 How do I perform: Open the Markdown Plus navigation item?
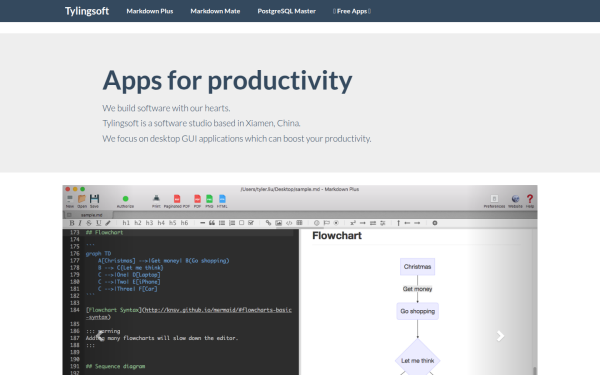(150, 11)
